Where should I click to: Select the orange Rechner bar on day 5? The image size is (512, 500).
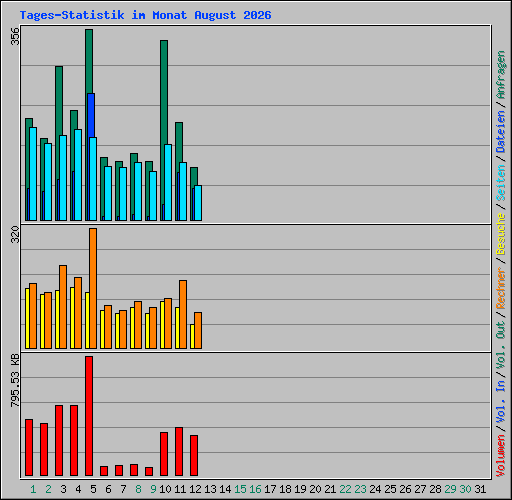pyautogui.click(x=93, y=289)
